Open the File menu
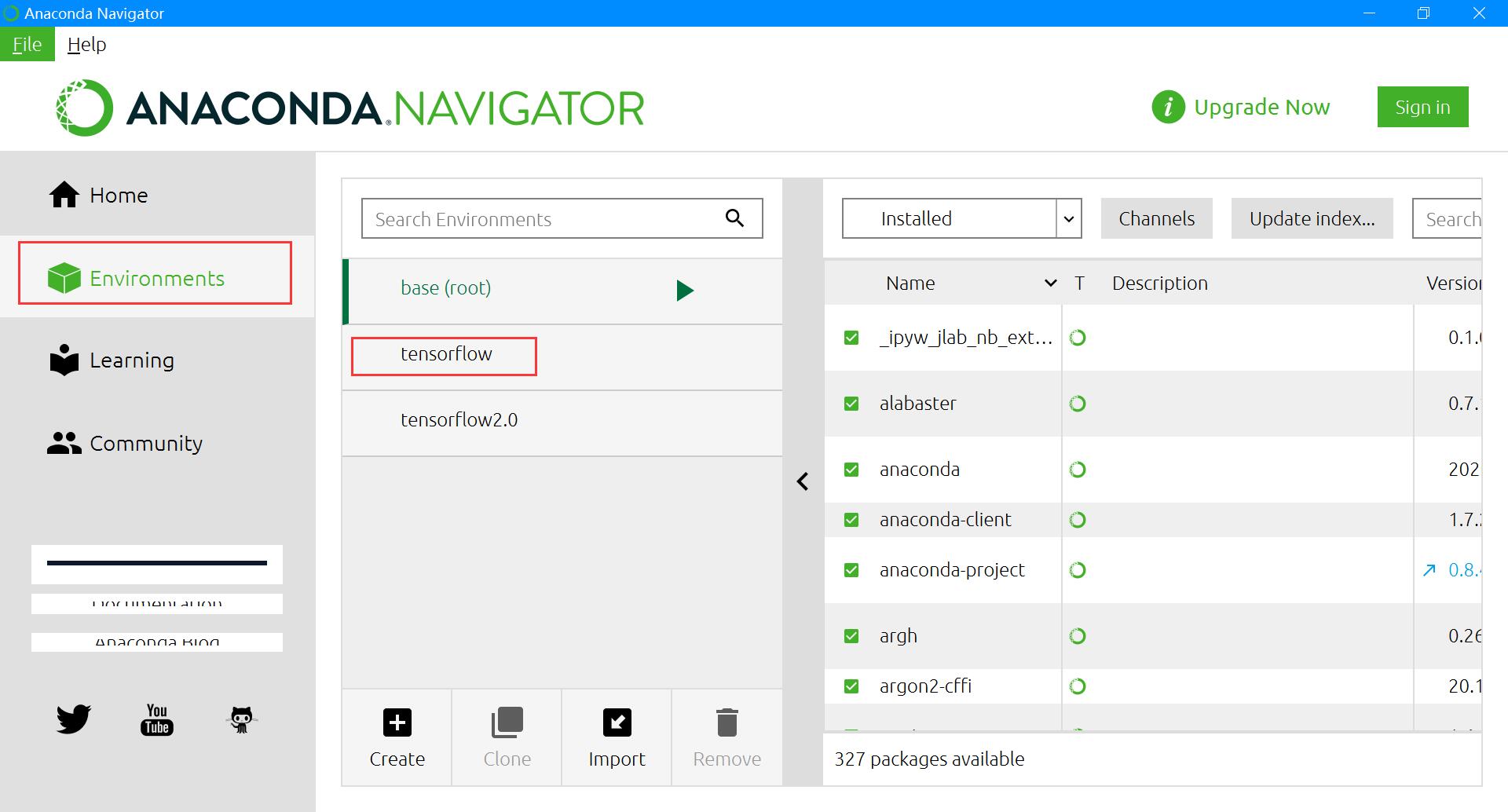Screen dimensions: 1508x812 coord(27,44)
